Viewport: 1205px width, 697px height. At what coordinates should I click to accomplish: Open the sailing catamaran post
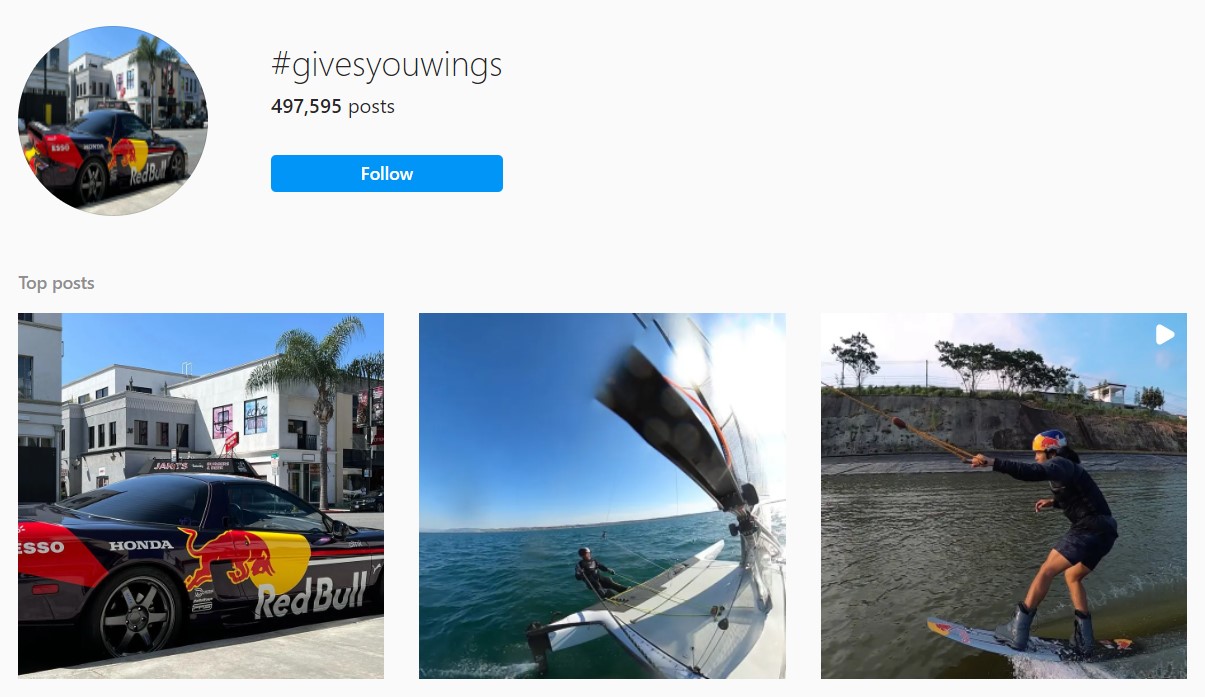tap(602, 496)
